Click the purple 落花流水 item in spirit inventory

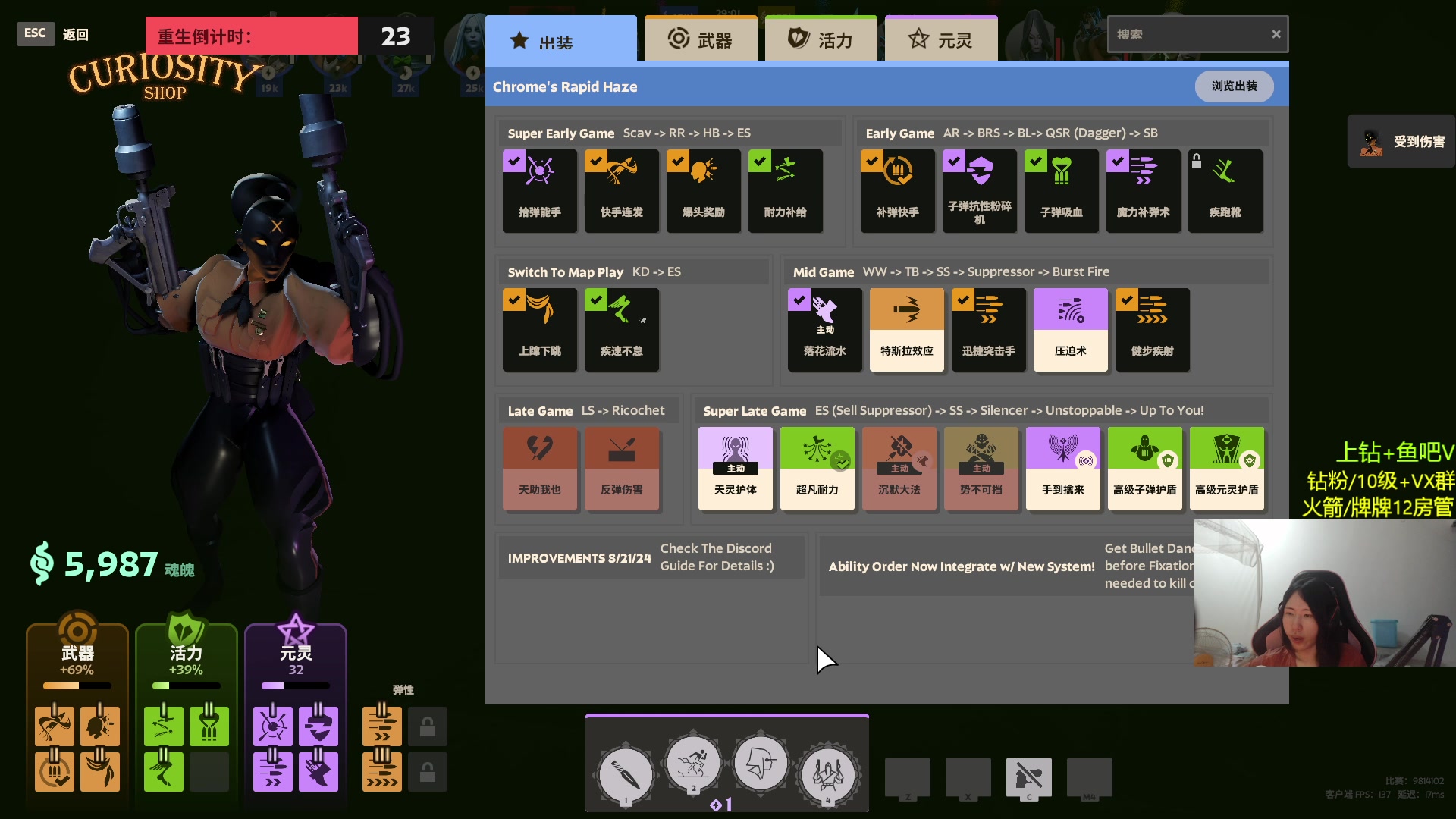(318, 772)
